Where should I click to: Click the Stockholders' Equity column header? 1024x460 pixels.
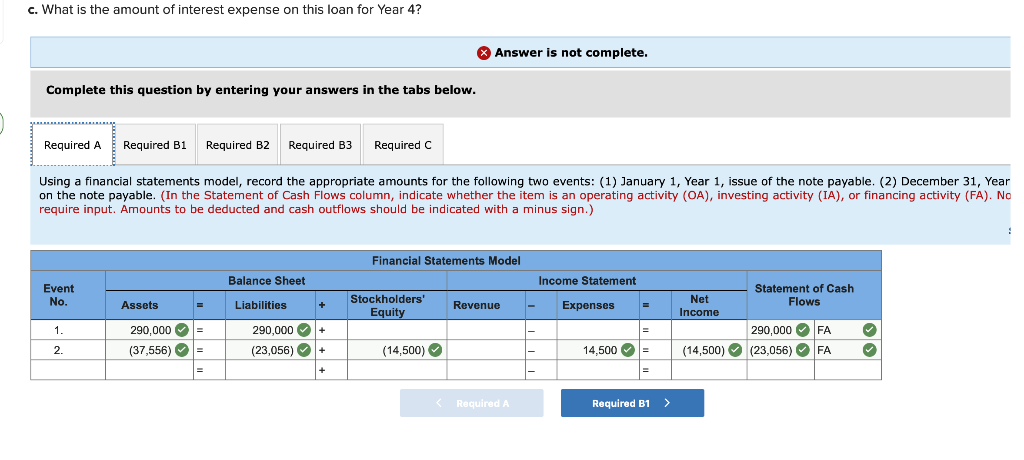pyautogui.click(x=387, y=305)
